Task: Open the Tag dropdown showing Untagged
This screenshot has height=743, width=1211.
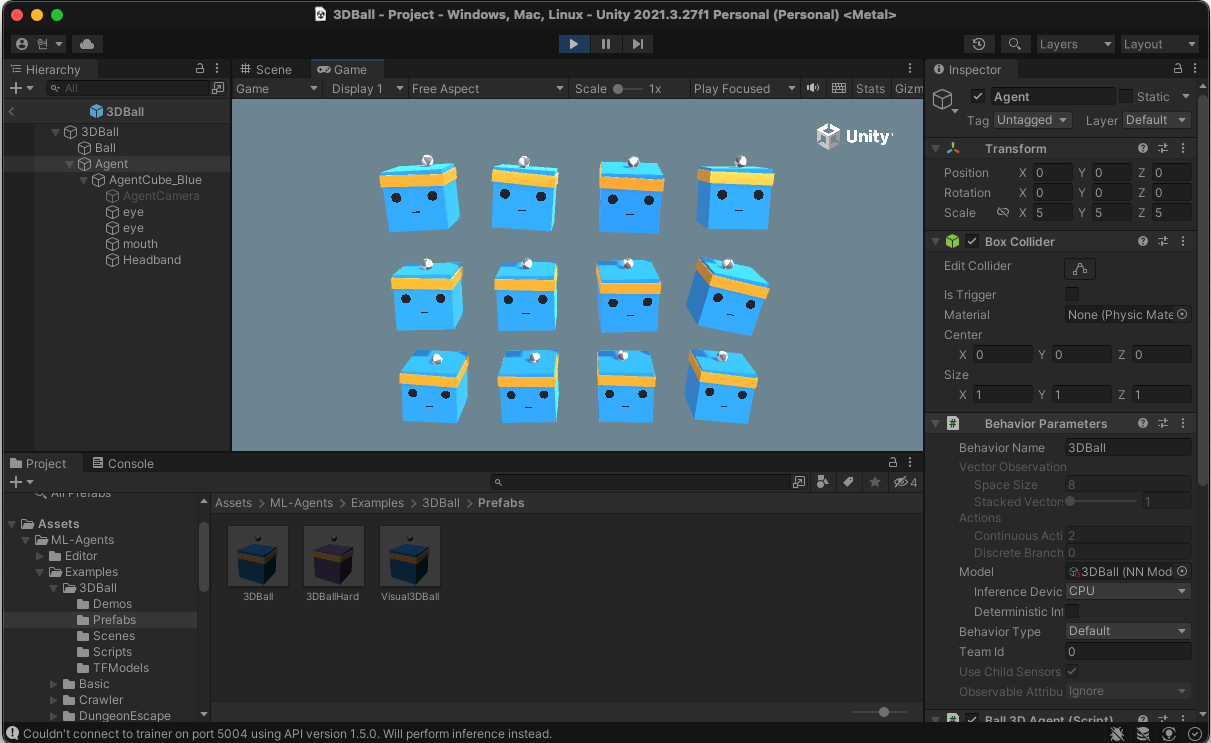Action: point(1032,120)
